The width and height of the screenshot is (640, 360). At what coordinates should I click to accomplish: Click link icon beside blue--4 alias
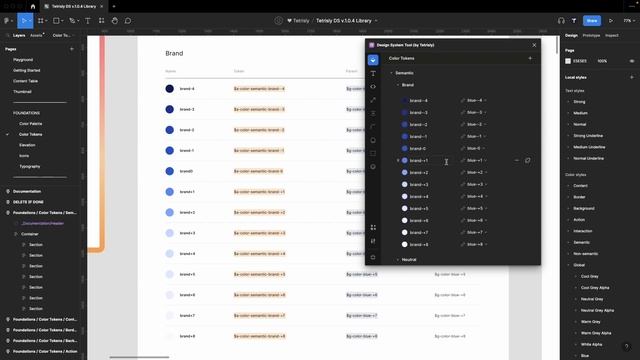(462, 100)
